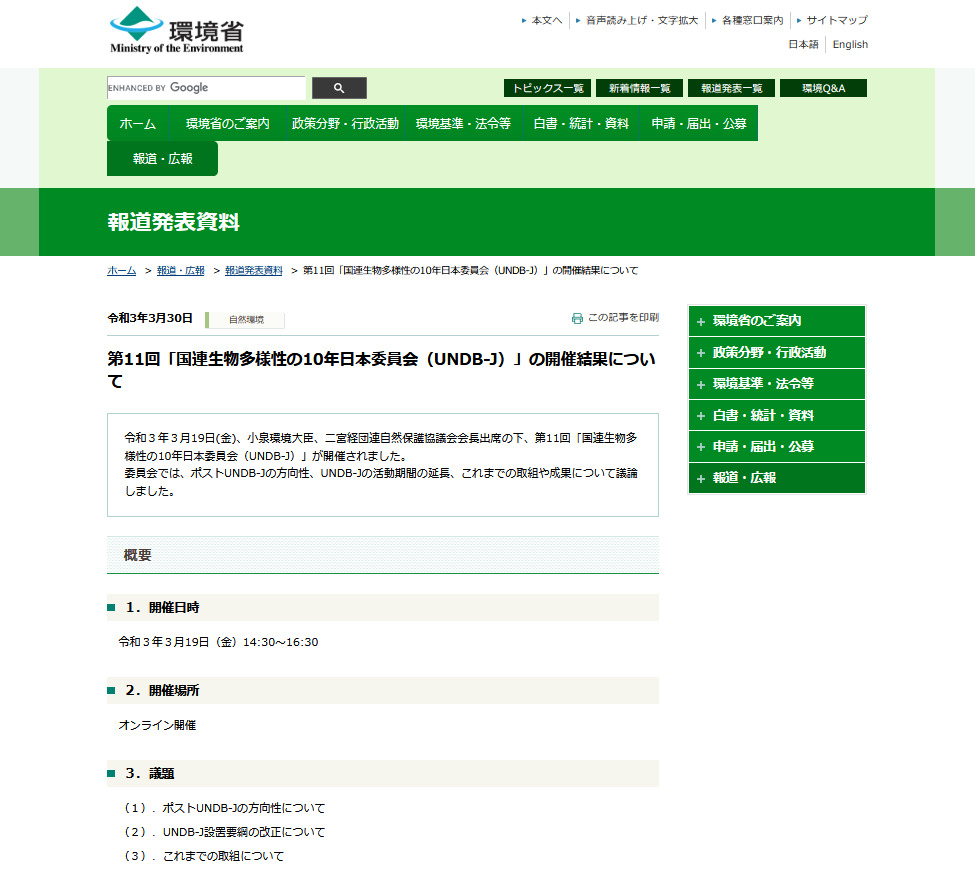Click the magnifier search button
This screenshot has height=891, width=975.
tap(339, 88)
